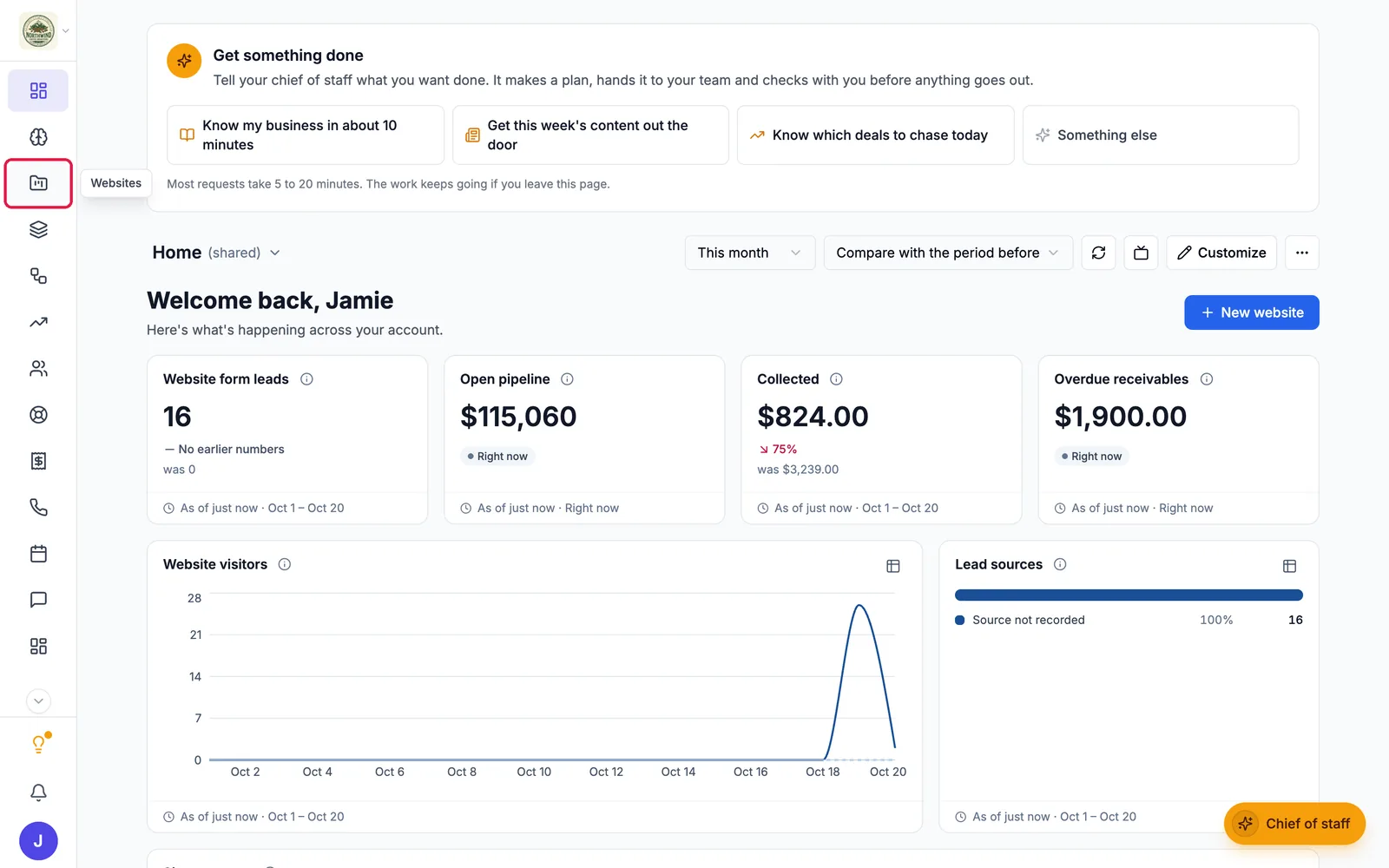Open the invoice dollar sidebar icon
The height and width of the screenshot is (868, 1389).
pos(38,461)
